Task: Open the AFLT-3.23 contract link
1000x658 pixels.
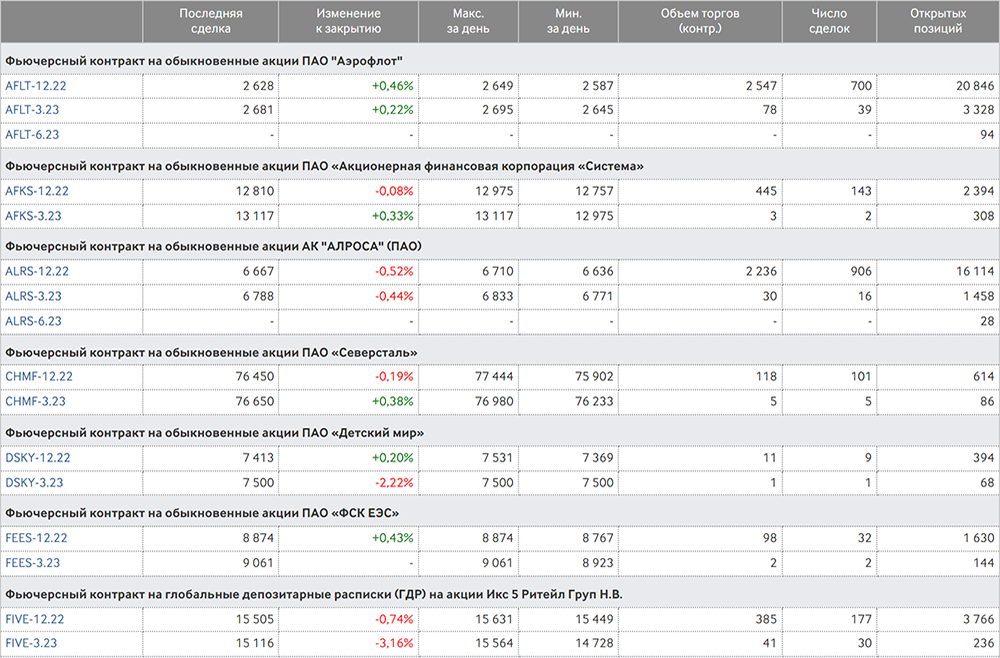Action: click(32, 110)
